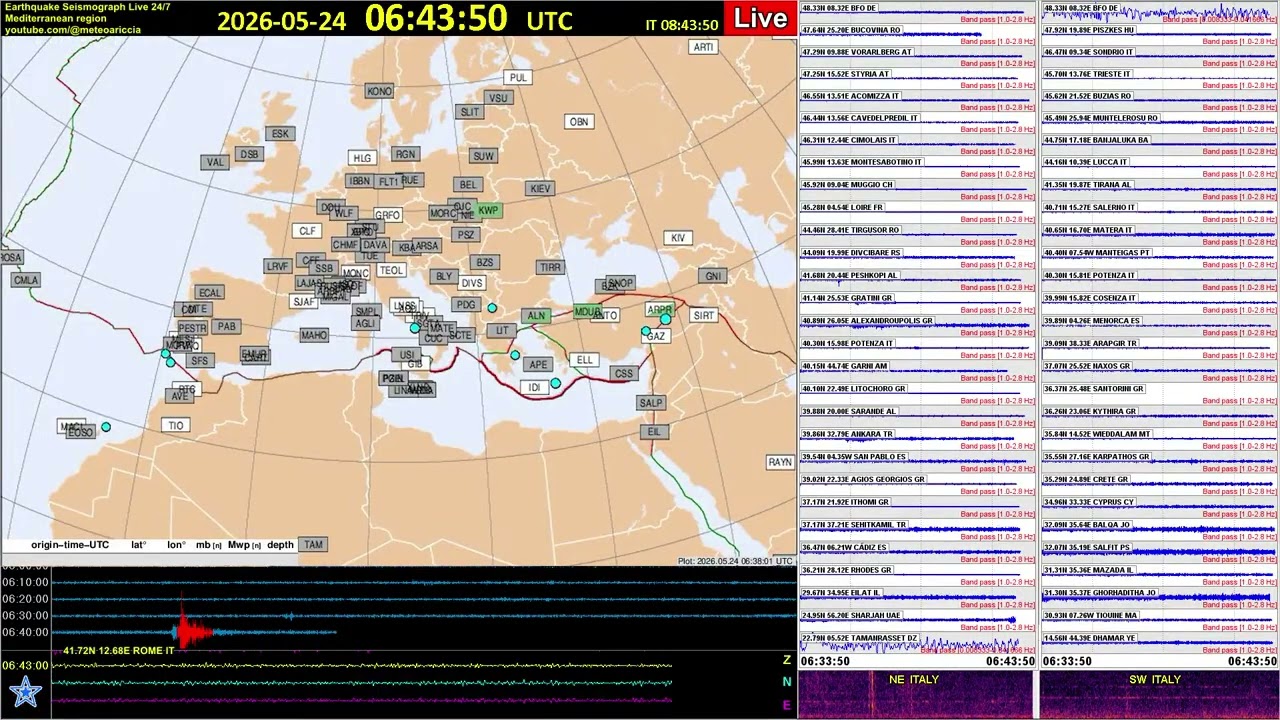Click the ARTI station label on the map
This screenshot has width=1280, height=720.
click(x=704, y=47)
